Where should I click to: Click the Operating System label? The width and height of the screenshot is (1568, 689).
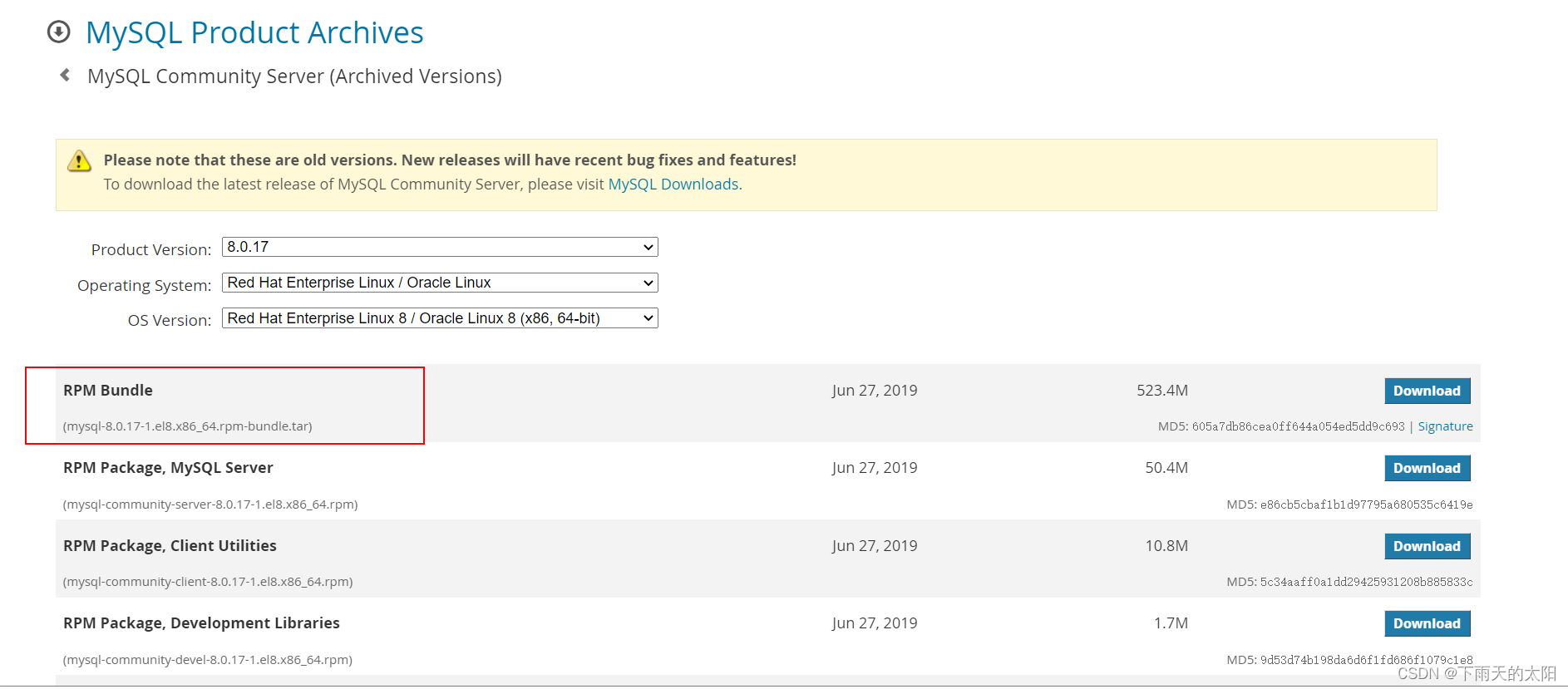[x=145, y=285]
